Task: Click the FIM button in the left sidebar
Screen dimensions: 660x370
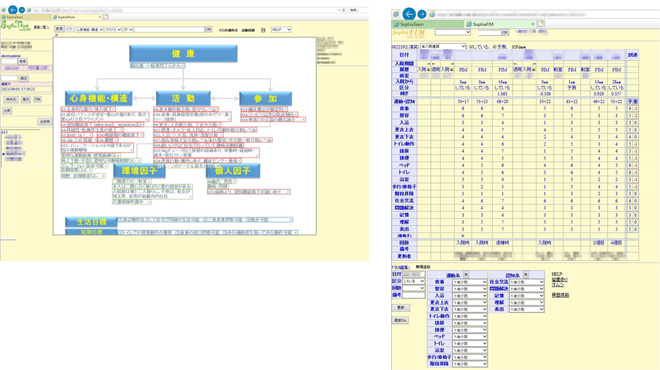Action: (x=37, y=99)
